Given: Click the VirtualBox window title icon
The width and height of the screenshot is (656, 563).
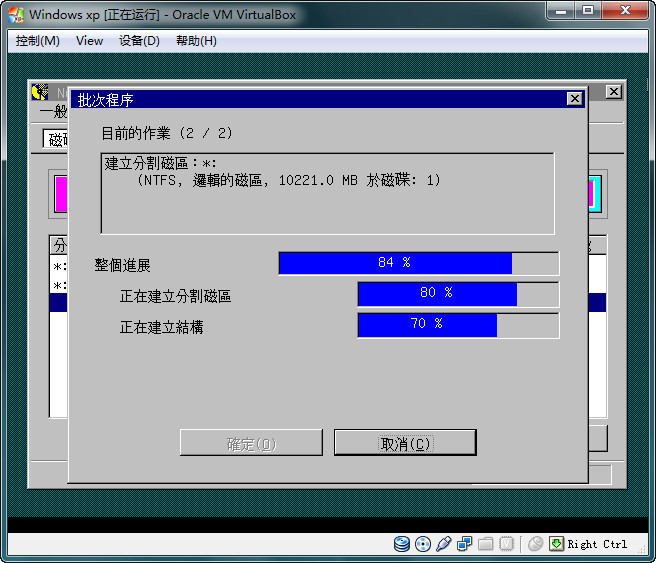Looking at the screenshot, I should coord(16,15).
